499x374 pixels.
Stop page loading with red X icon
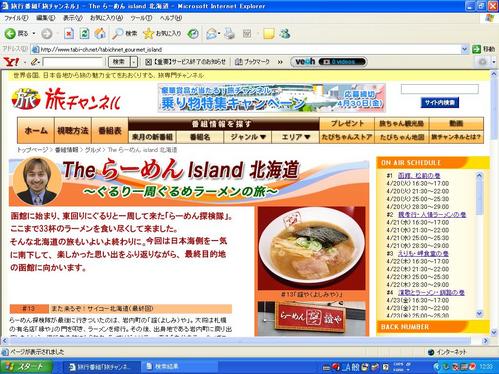pos(69,34)
